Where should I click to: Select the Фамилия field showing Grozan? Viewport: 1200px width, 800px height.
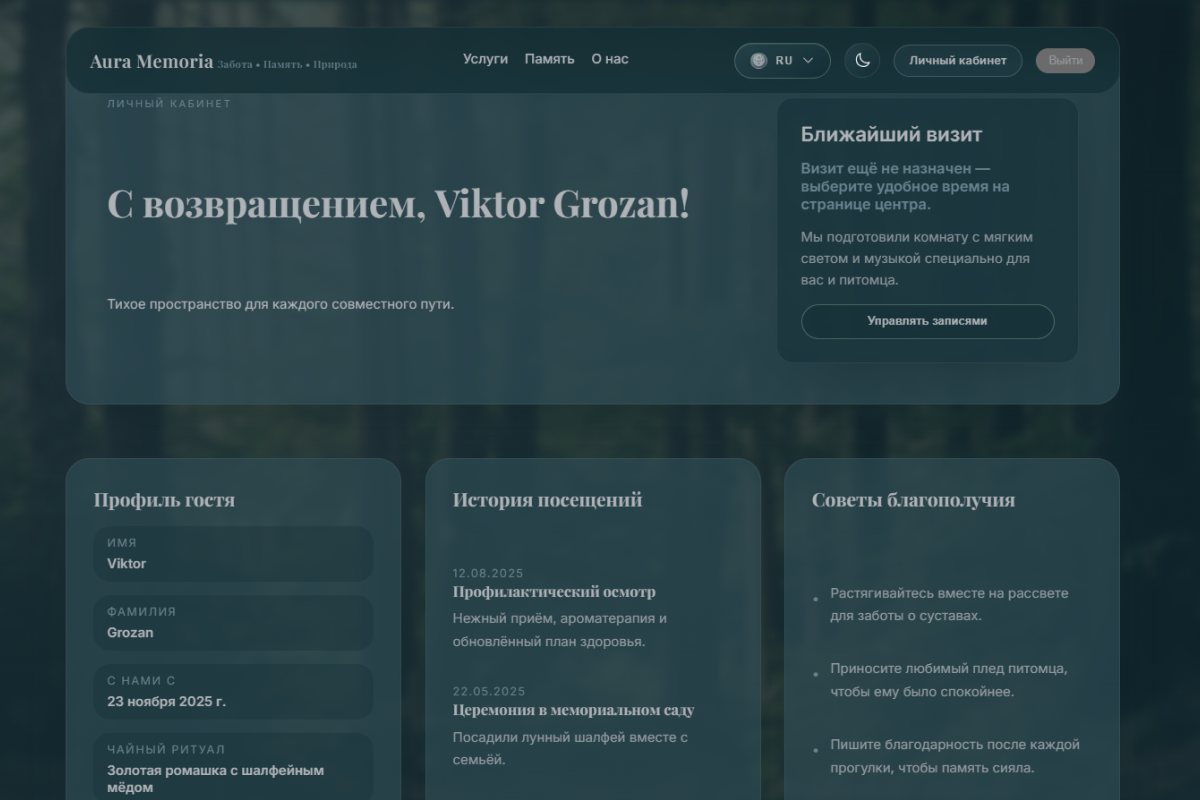click(x=233, y=622)
